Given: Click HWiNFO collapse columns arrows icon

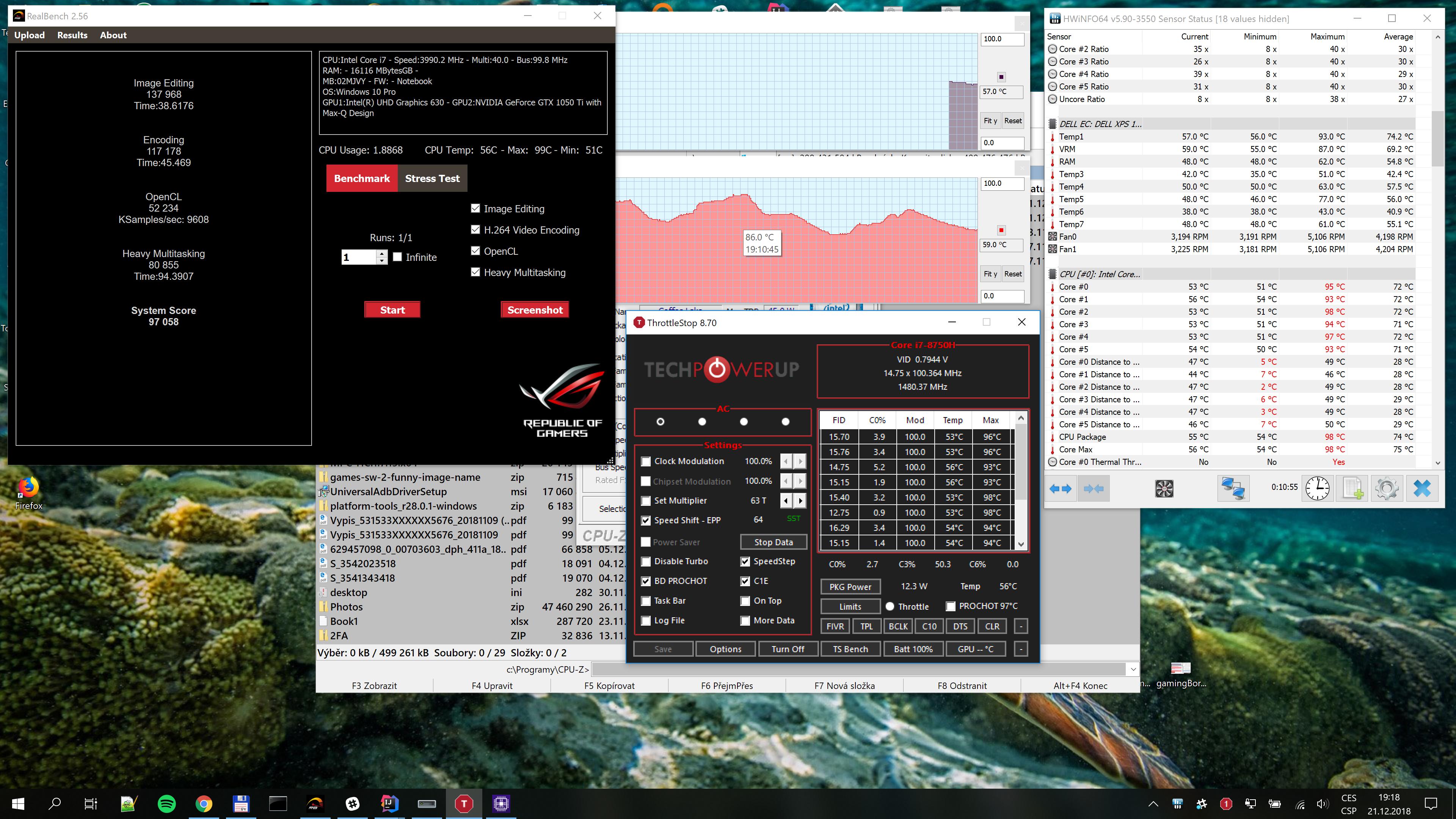Looking at the screenshot, I should (1093, 488).
